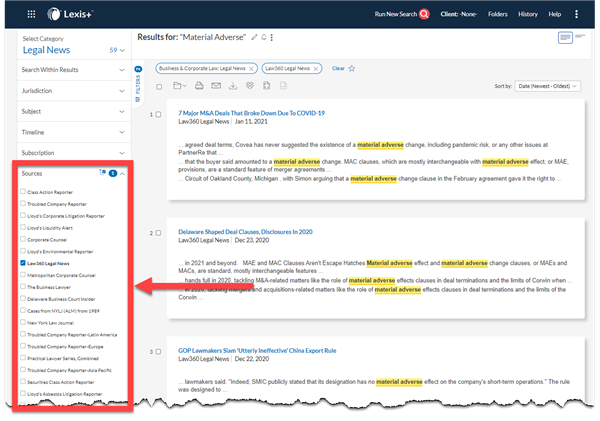The height and width of the screenshot is (421, 600).
Task: Create an alert with the bell icon
Action: point(264,37)
